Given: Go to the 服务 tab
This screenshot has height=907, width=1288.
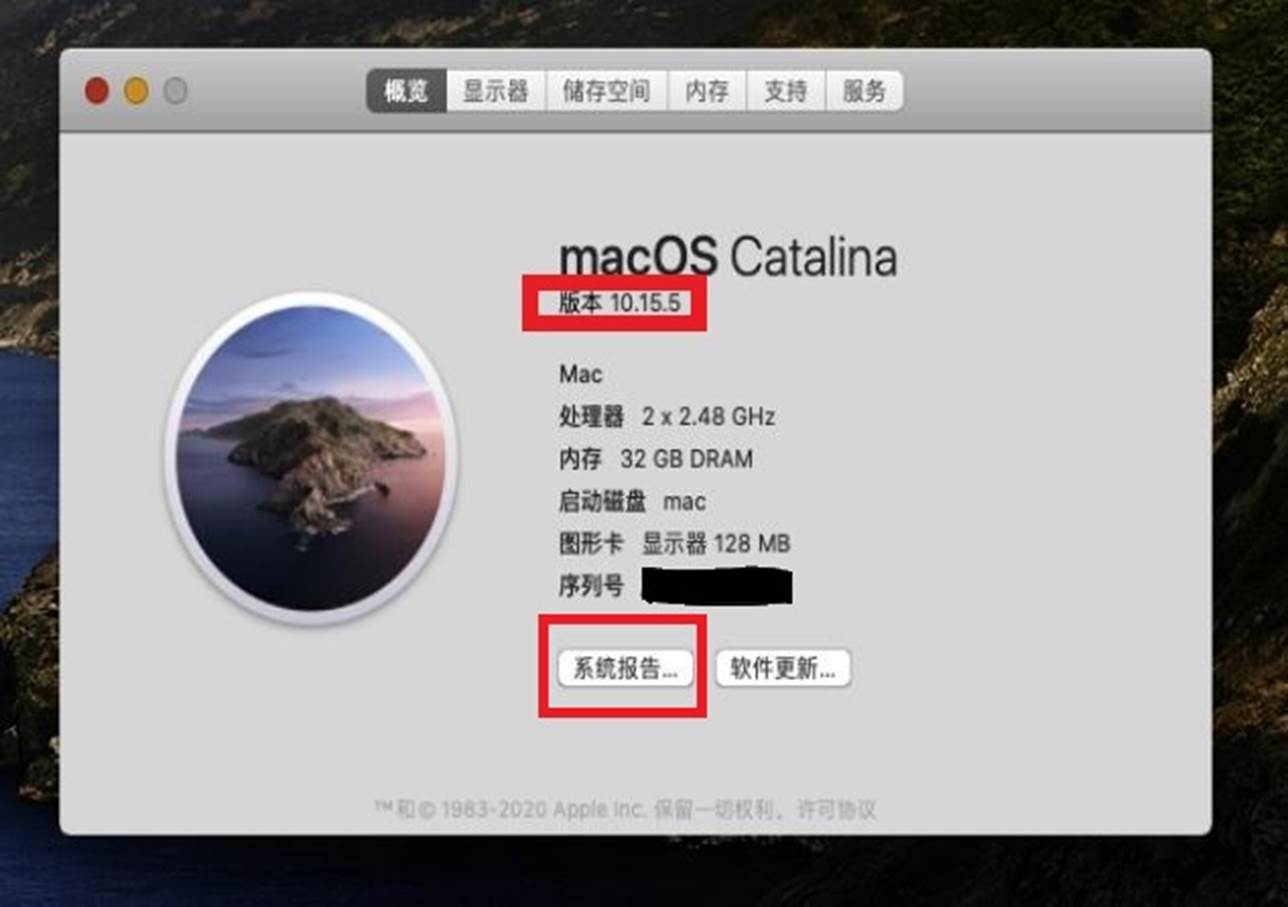Looking at the screenshot, I should tap(864, 91).
